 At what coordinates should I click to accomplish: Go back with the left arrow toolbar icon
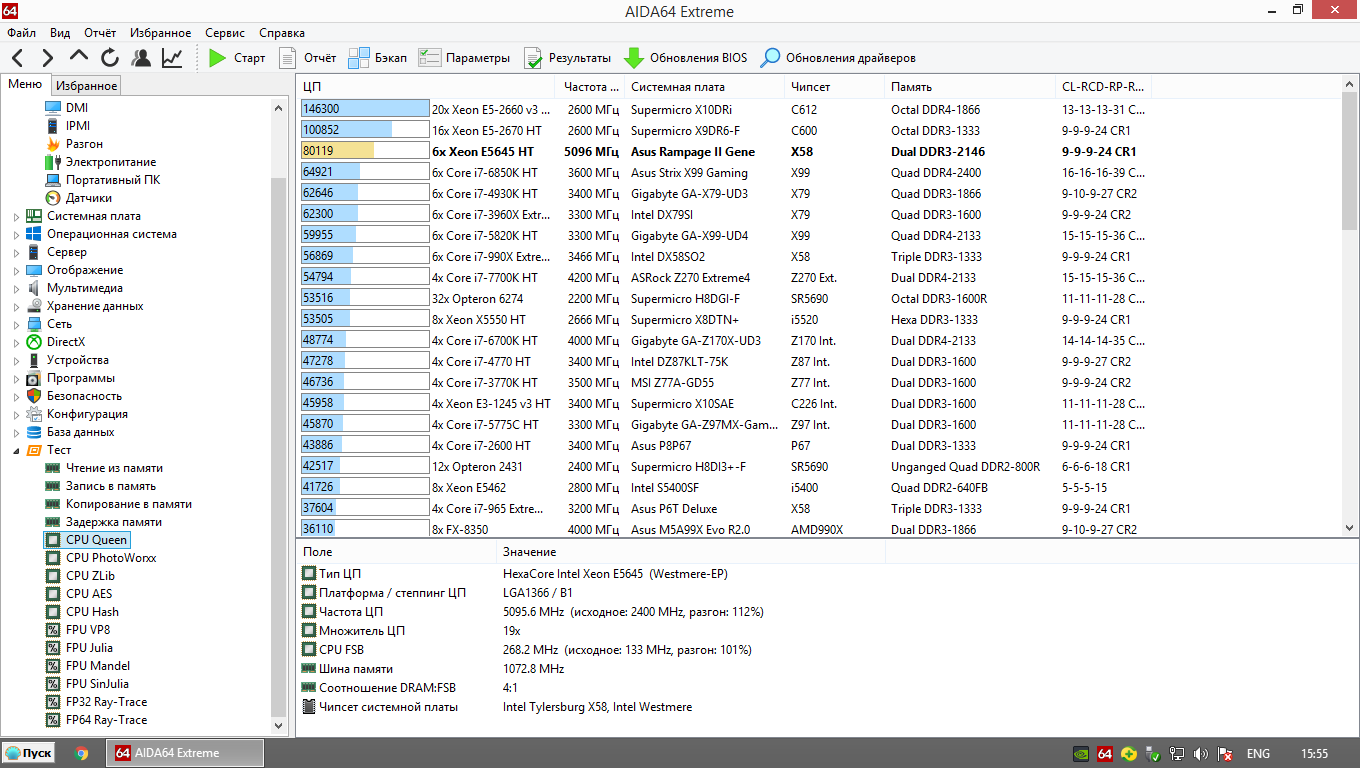pyautogui.click(x=19, y=58)
